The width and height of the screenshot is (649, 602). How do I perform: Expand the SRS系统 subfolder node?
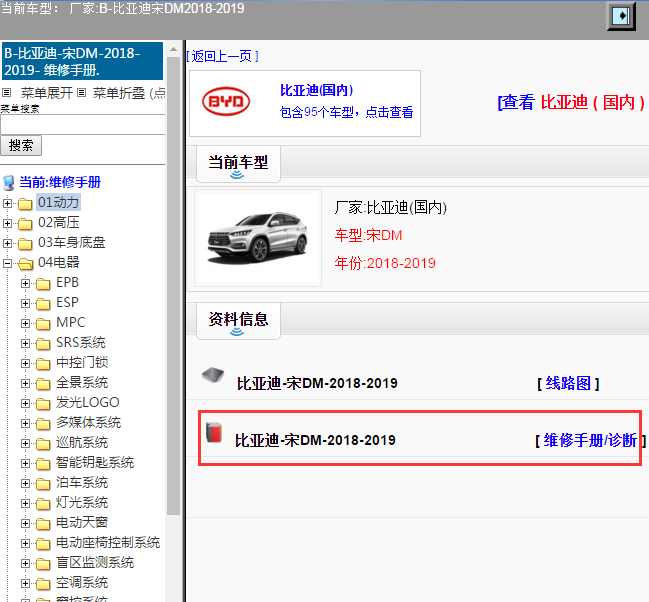tap(25, 343)
